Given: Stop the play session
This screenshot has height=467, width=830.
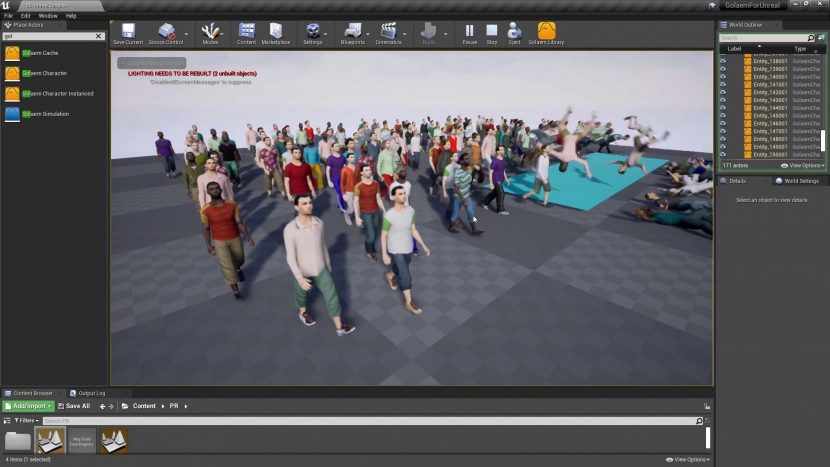Looking at the screenshot, I should pos(492,34).
